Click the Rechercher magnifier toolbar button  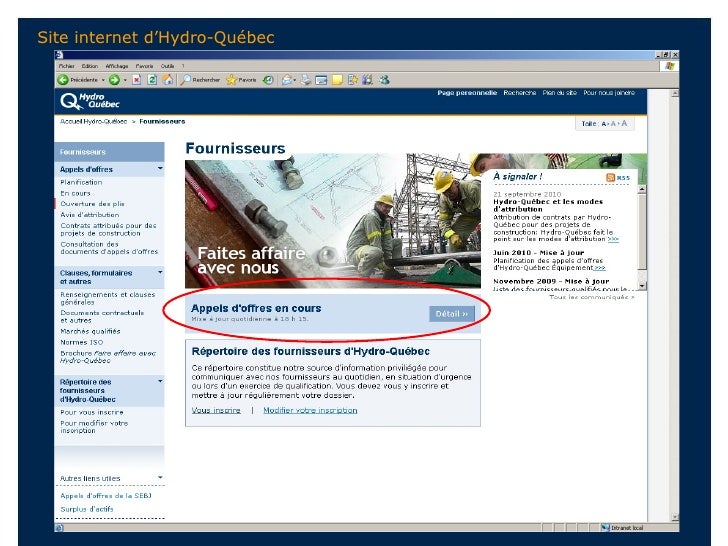200,80
